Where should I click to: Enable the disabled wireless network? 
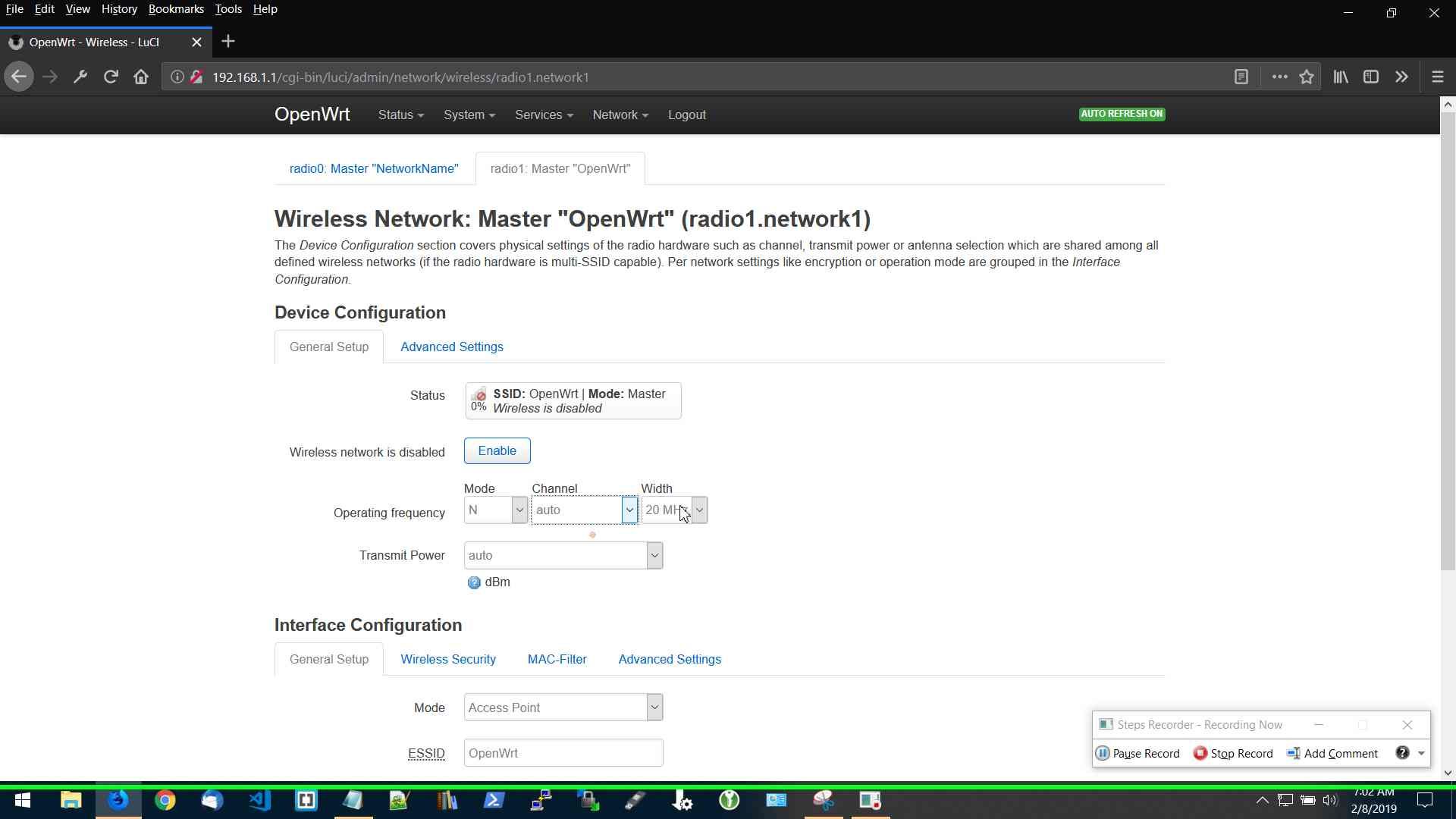(x=497, y=451)
